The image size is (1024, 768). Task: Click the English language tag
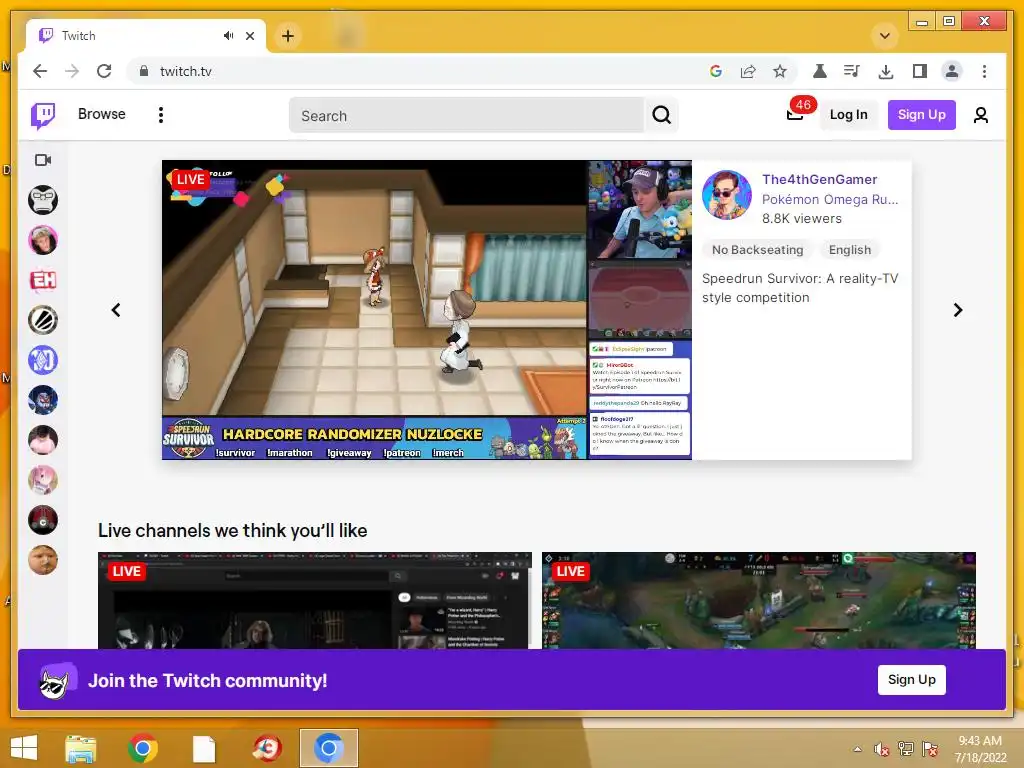(x=850, y=250)
